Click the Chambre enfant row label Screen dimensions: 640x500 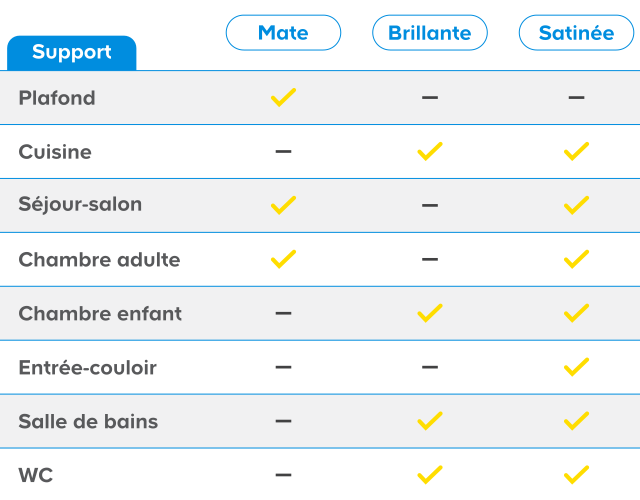pyautogui.click(x=100, y=313)
